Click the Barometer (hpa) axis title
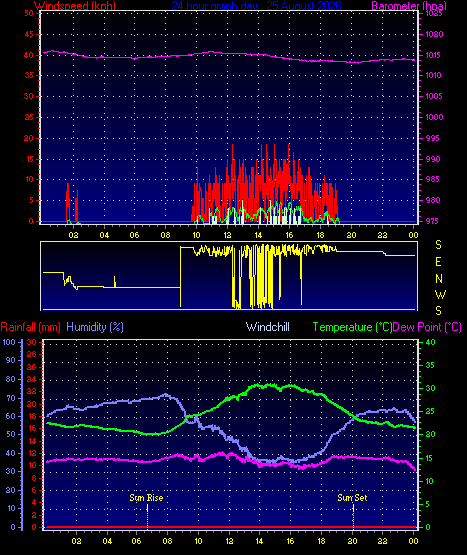The image size is (467, 555). tap(409, 6)
